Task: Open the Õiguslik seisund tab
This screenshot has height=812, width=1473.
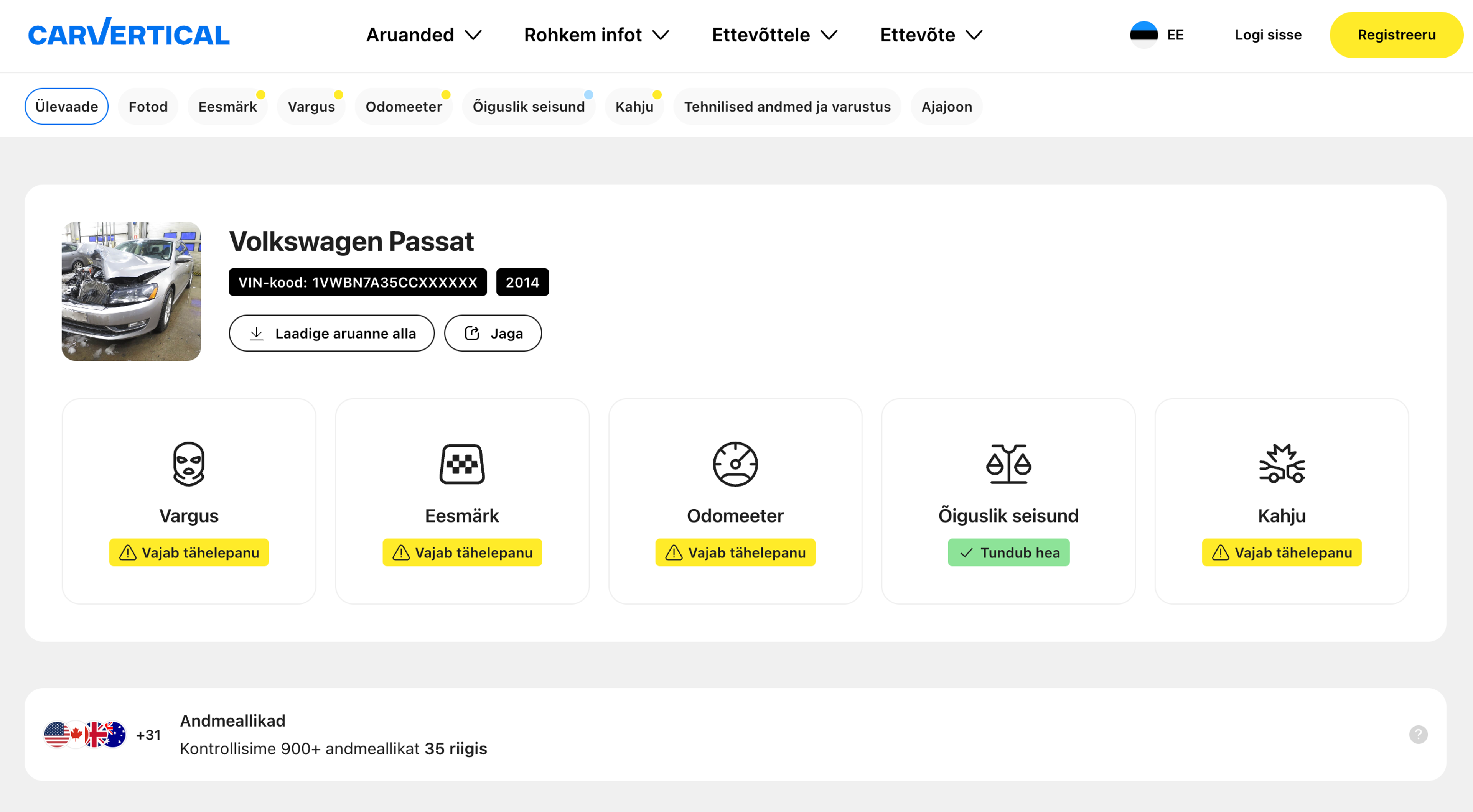Action: click(528, 106)
